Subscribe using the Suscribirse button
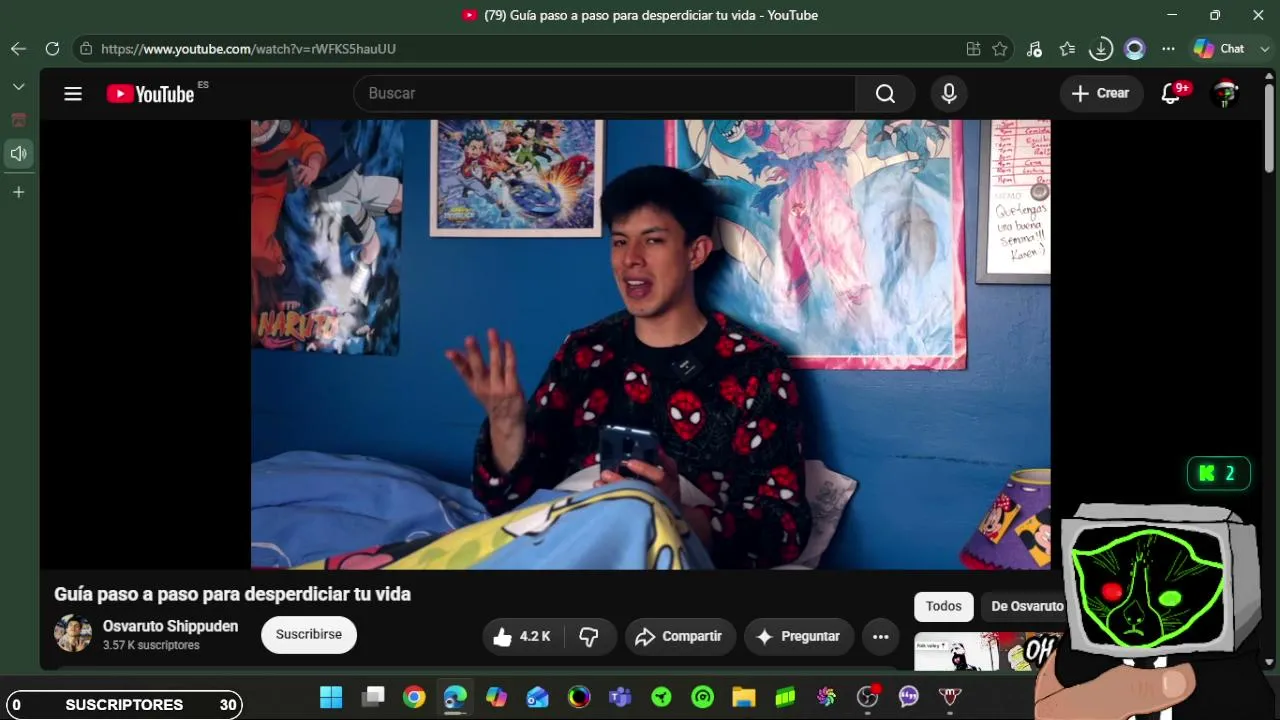Viewport: 1280px width, 720px height. [x=309, y=634]
